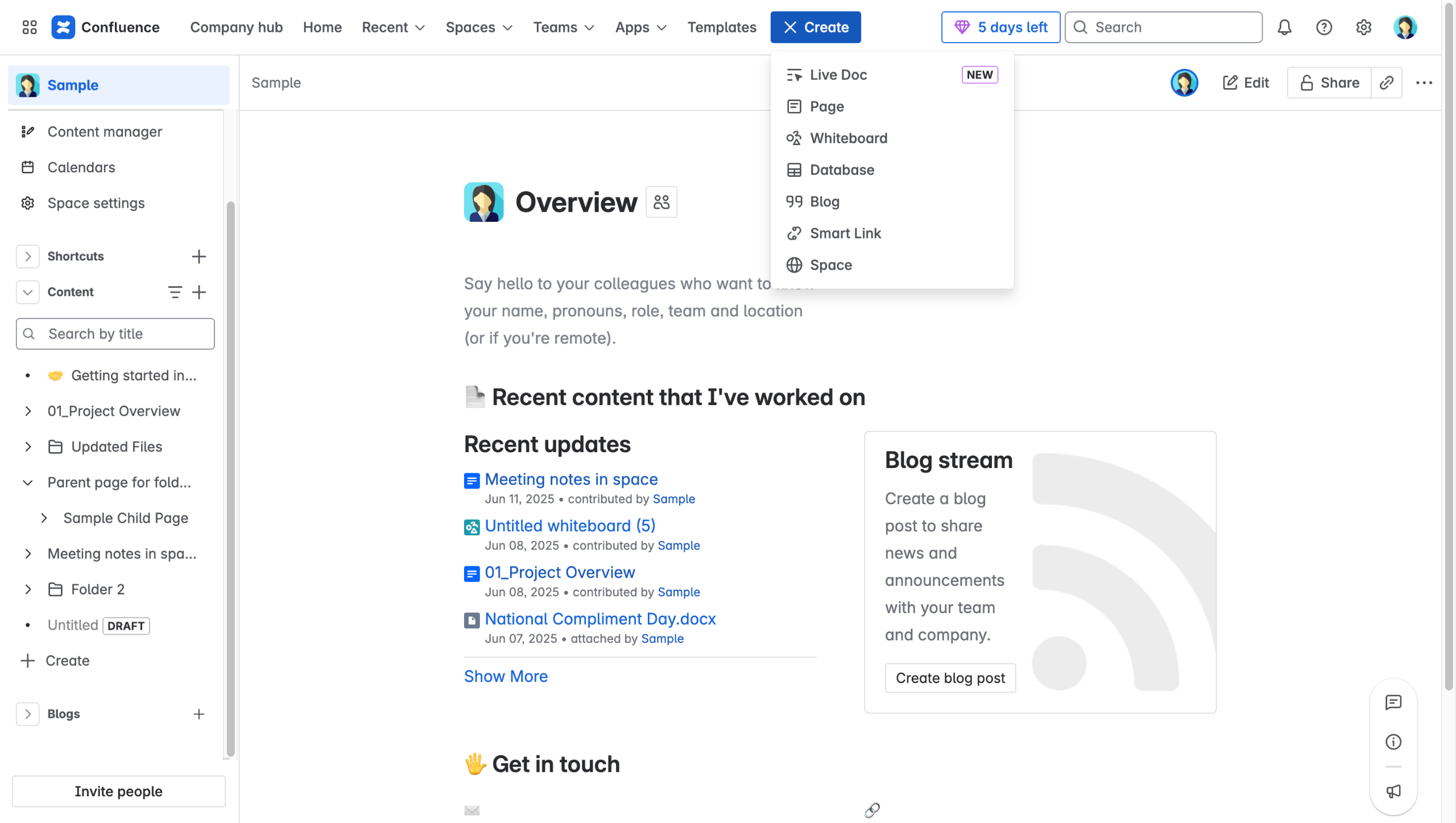Expand the Updated Files folder
Viewport: 1456px width, 823px height.
(28, 447)
